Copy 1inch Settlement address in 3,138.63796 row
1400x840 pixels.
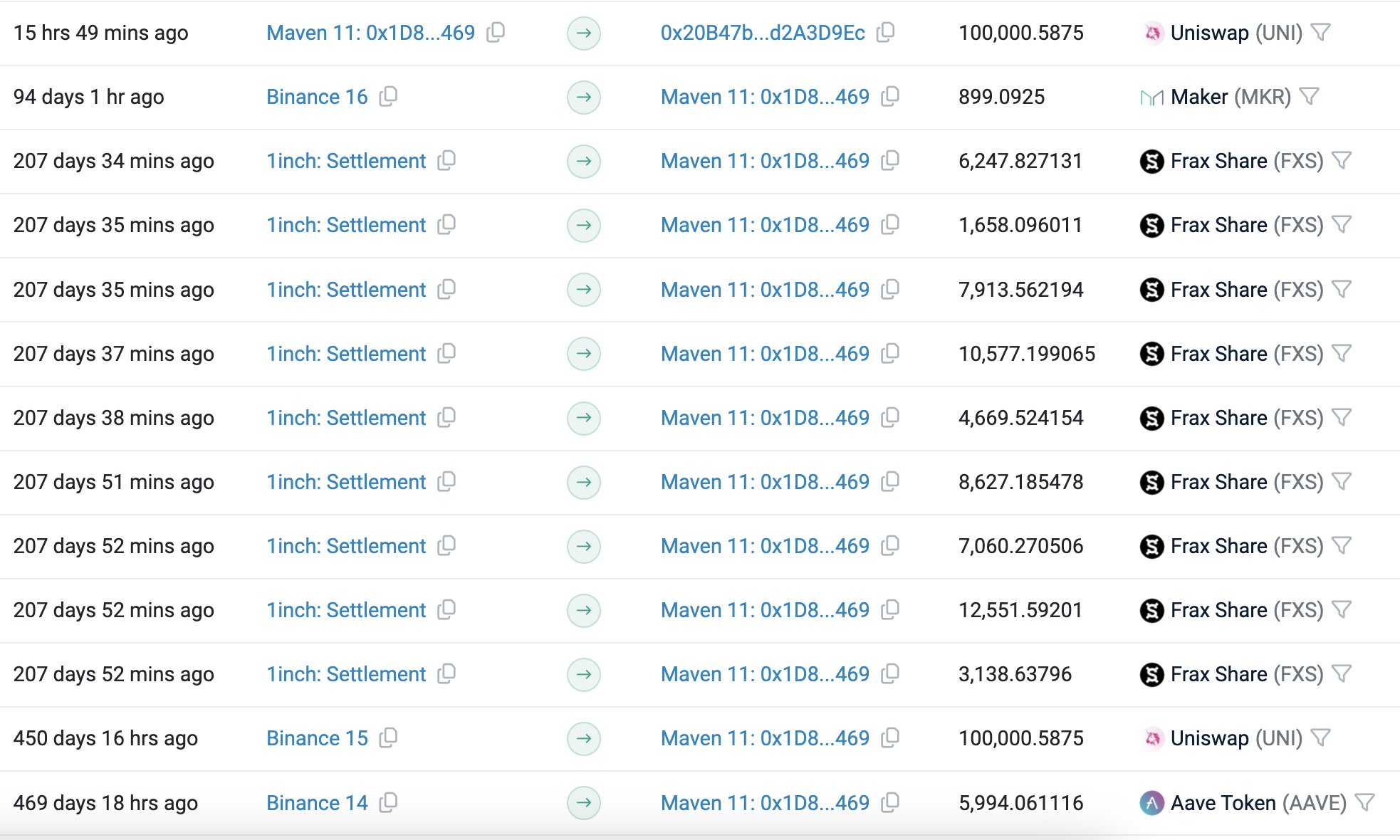click(x=446, y=674)
